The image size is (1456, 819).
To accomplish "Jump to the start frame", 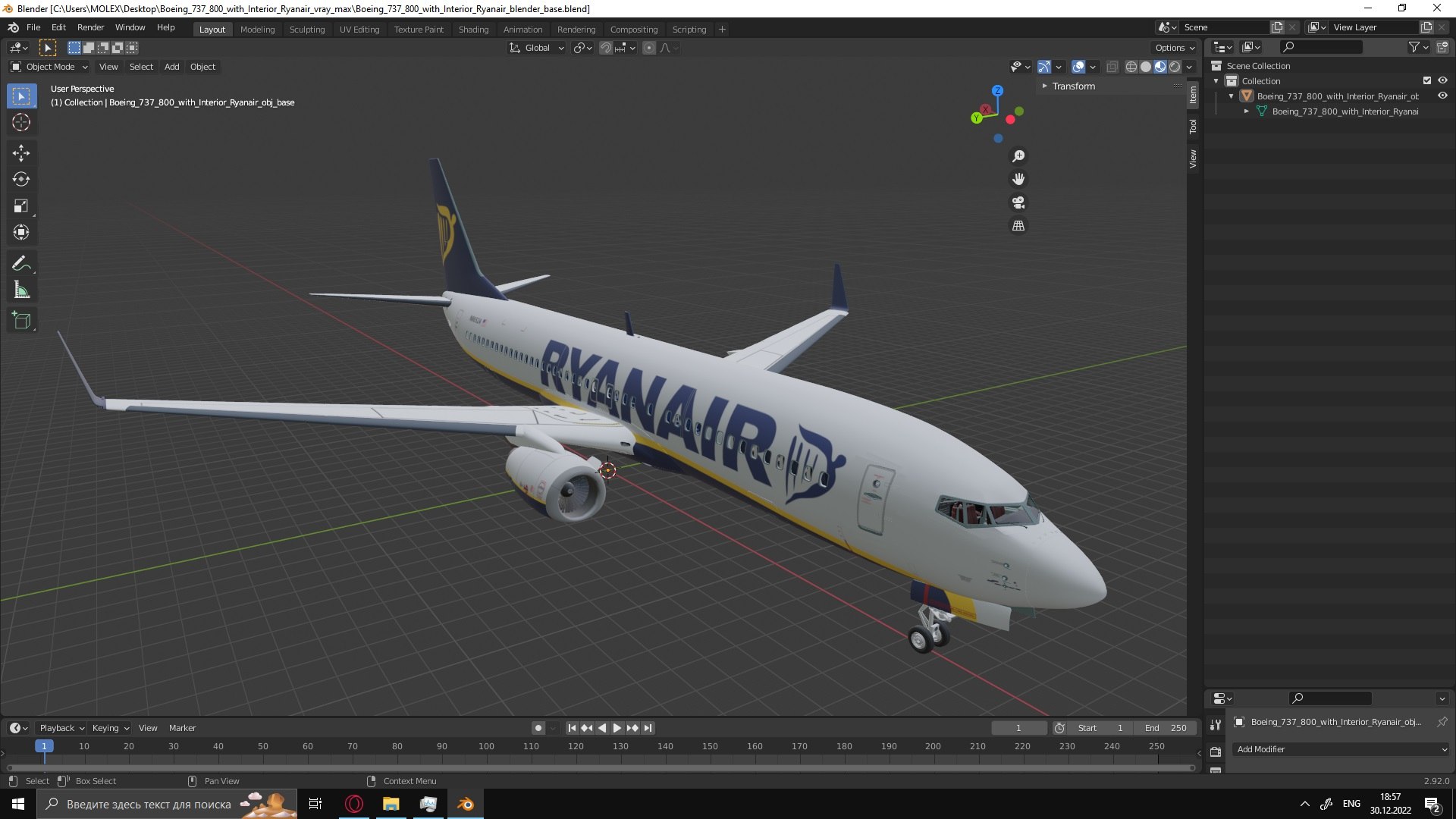I will tap(572, 728).
